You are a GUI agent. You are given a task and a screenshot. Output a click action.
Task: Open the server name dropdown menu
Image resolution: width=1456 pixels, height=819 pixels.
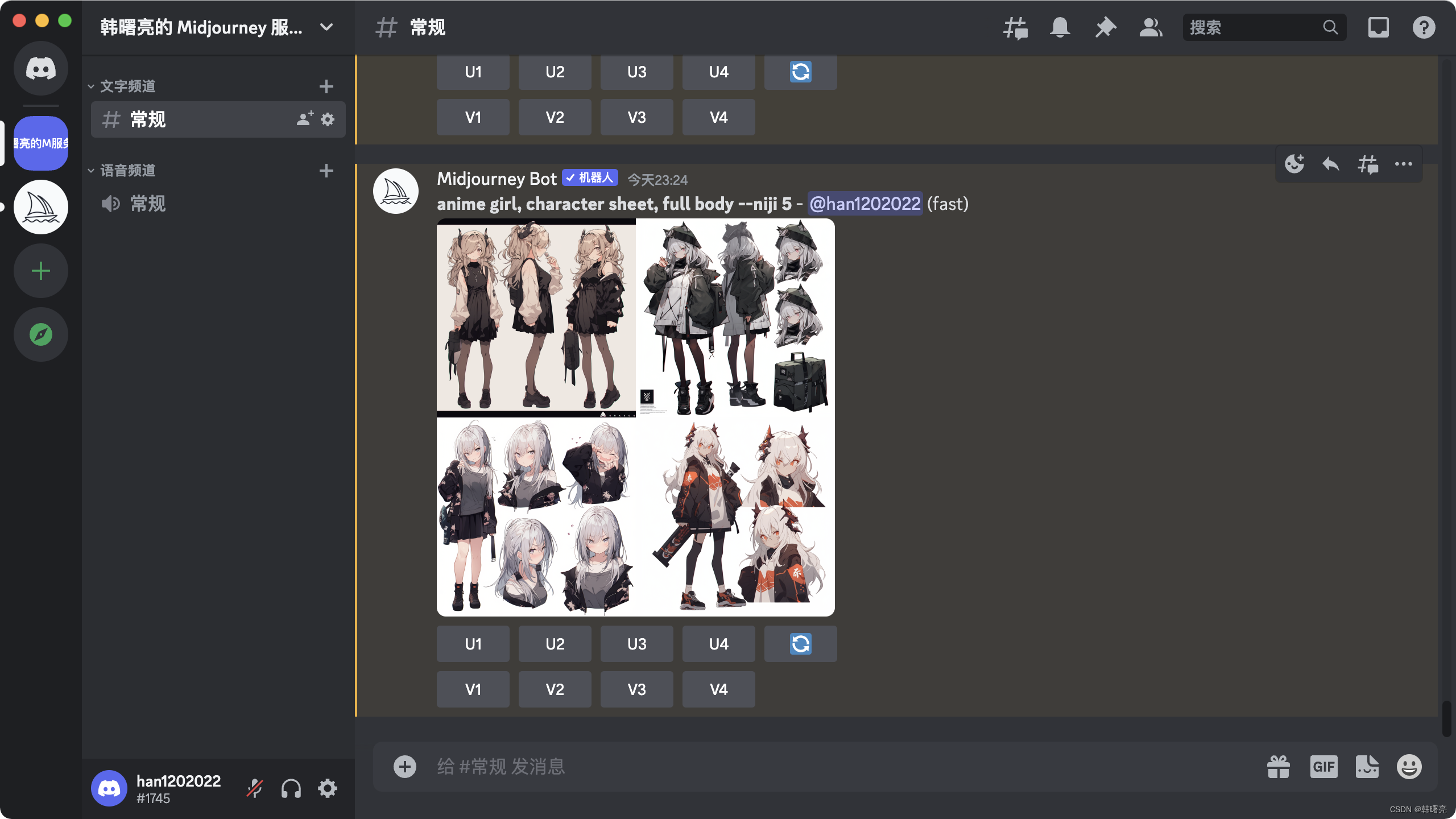click(326, 27)
